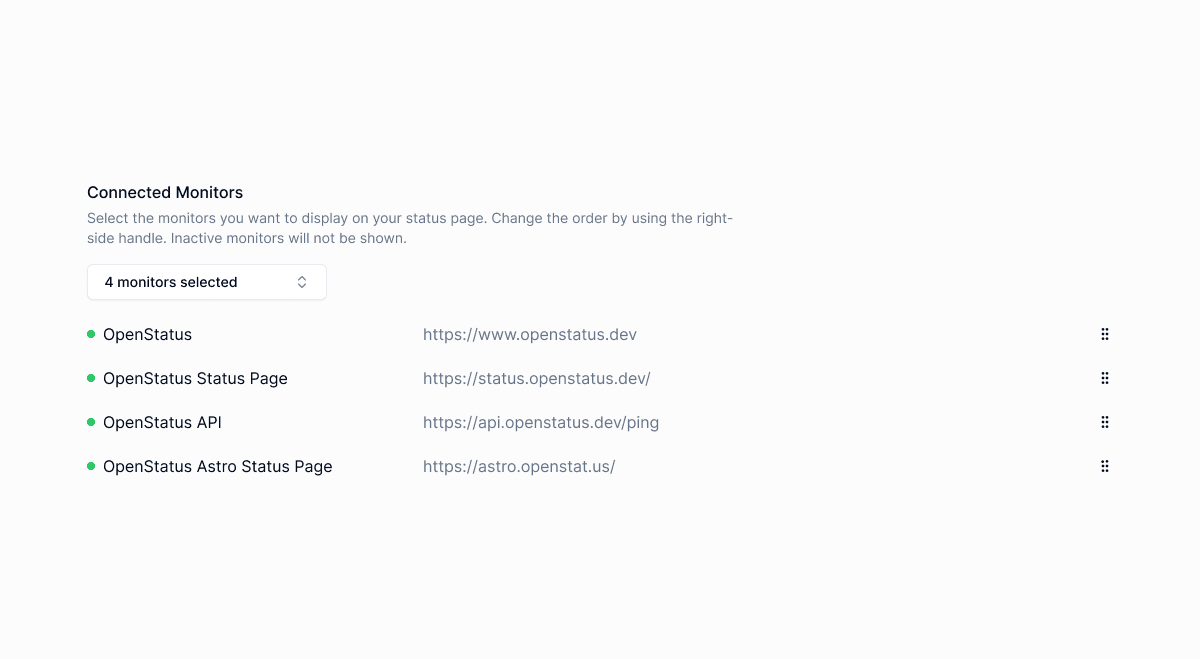1200x659 pixels.
Task: Select the OpenStatus Astro Status Page row
Action: tap(217, 466)
